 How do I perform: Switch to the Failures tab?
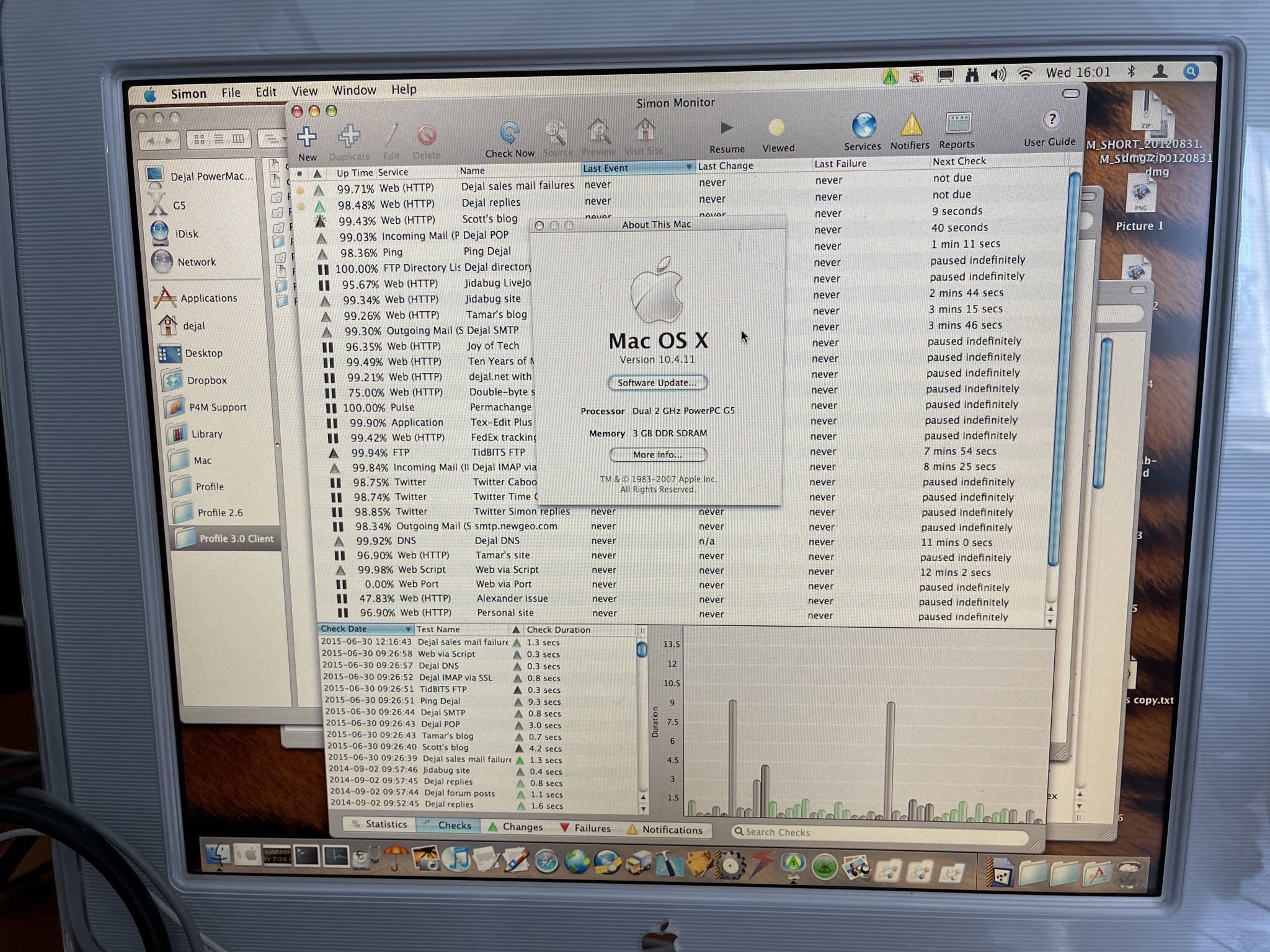(585, 828)
